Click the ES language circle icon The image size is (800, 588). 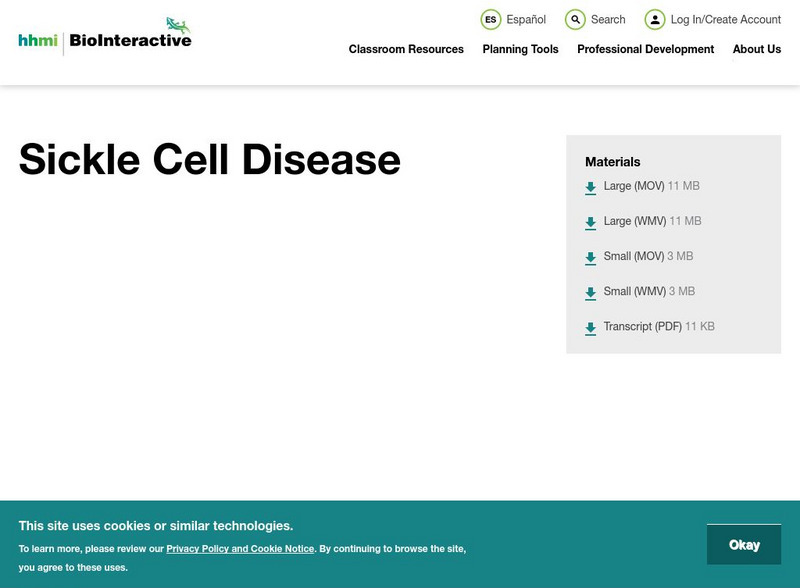490,18
